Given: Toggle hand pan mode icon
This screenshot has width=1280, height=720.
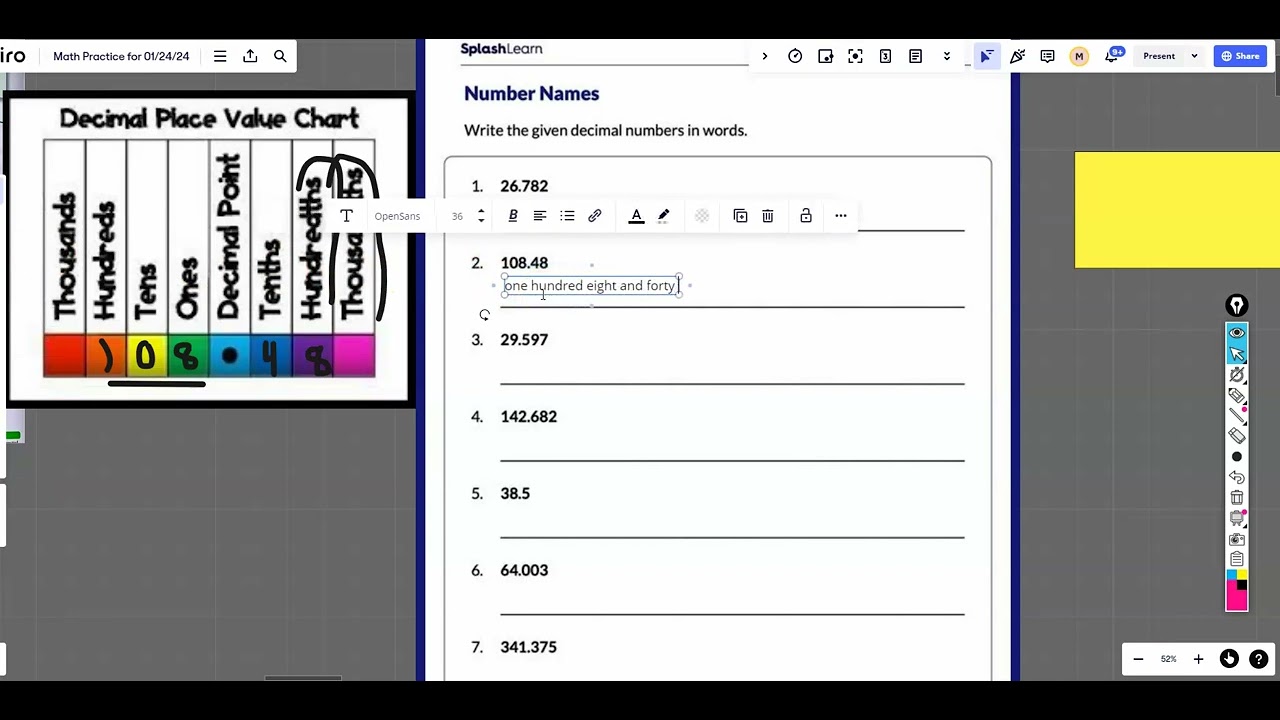Looking at the screenshot, I should click(1229, 658).
